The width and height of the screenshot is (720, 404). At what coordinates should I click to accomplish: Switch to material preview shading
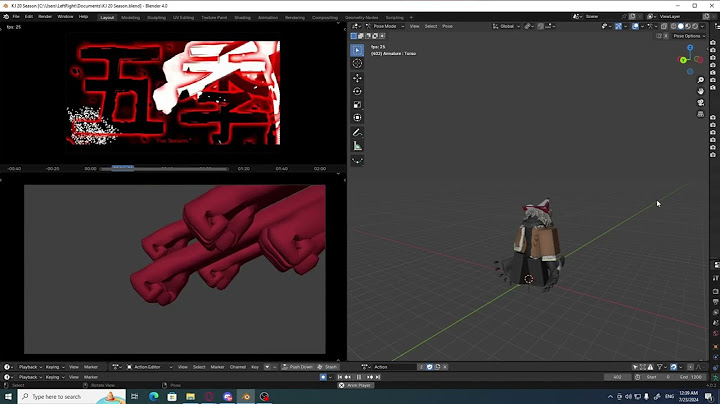click(688, 26)
